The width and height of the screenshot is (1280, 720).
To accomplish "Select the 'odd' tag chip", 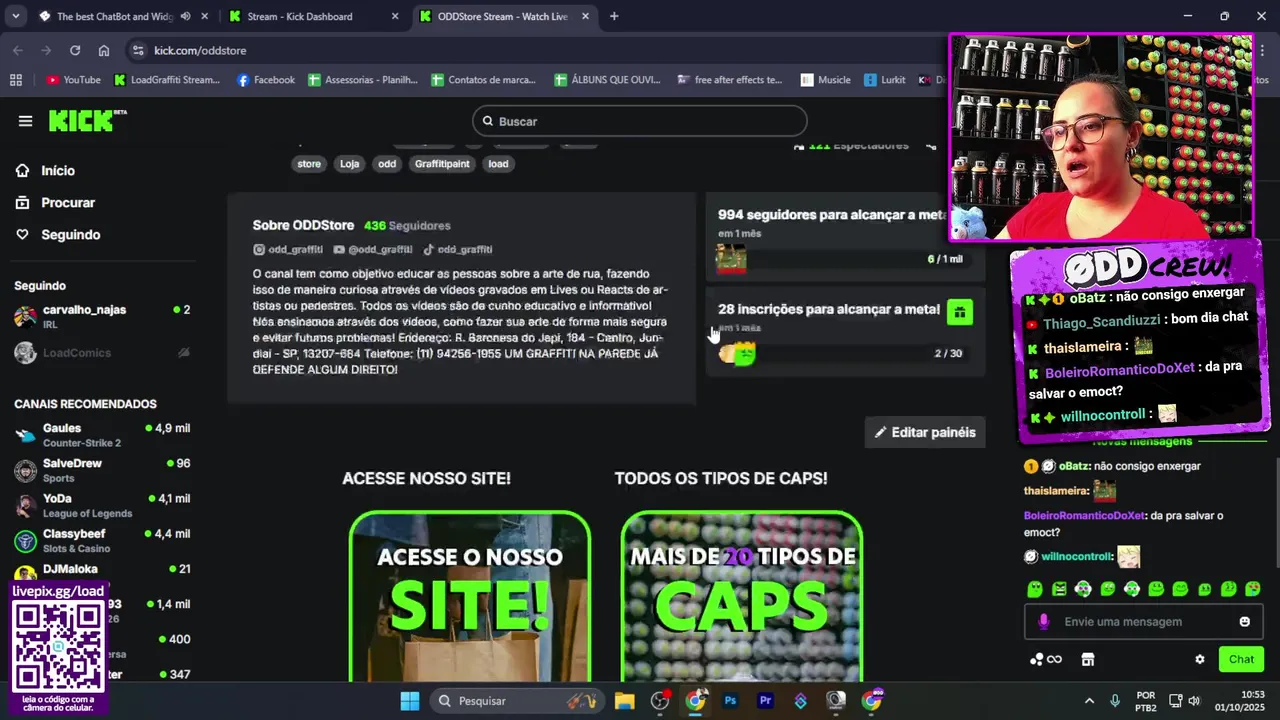I will pyautogui.click(x=387, y=164).
